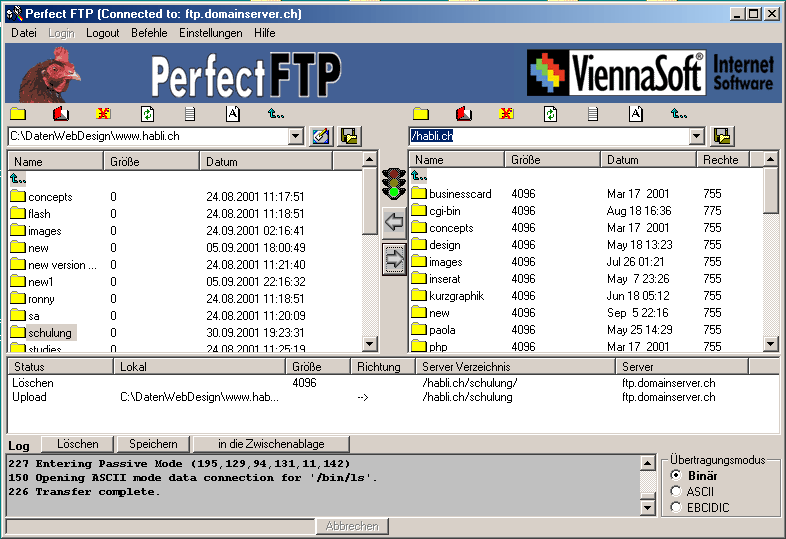Click the parent directory icon in local toolbar
The image size is (786, 539).
(276, 114)
